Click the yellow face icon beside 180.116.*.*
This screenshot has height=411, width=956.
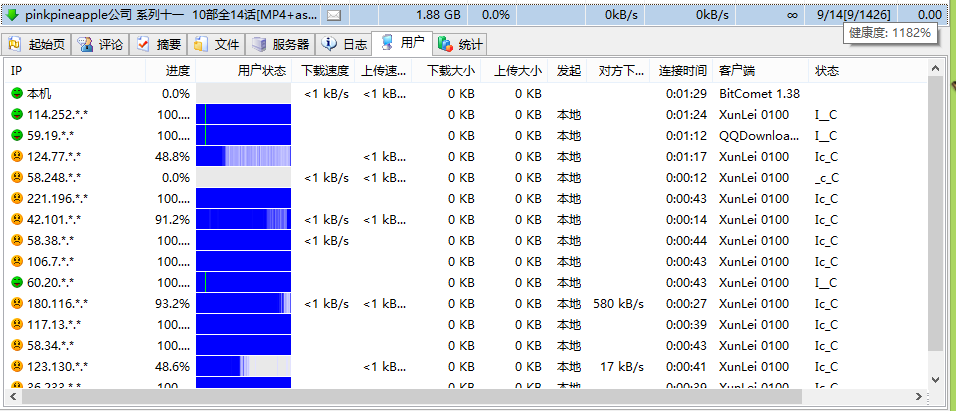coord(17,303)
